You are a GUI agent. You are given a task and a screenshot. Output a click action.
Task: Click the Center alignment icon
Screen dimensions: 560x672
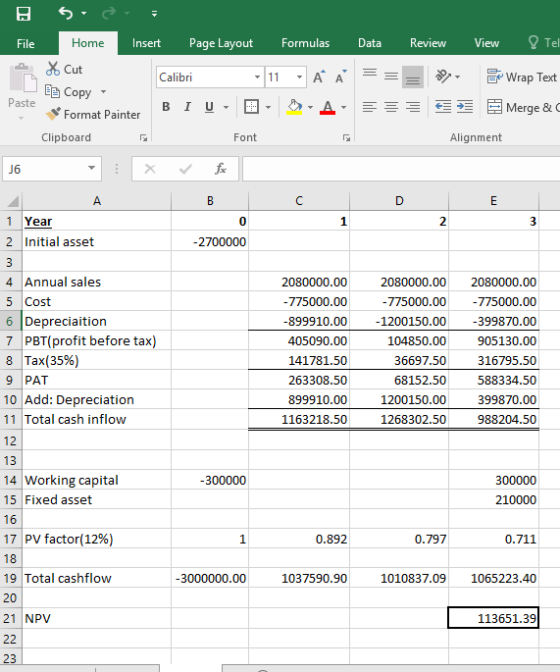(x=391, y=106)
